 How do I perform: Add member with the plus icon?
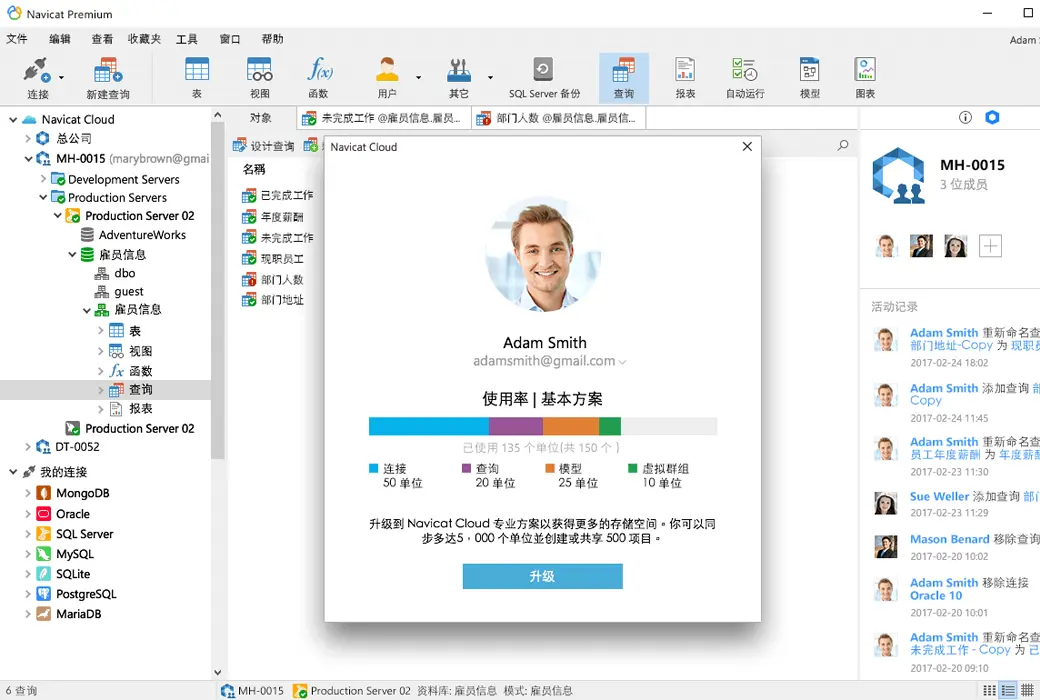[x=990, y=246]
